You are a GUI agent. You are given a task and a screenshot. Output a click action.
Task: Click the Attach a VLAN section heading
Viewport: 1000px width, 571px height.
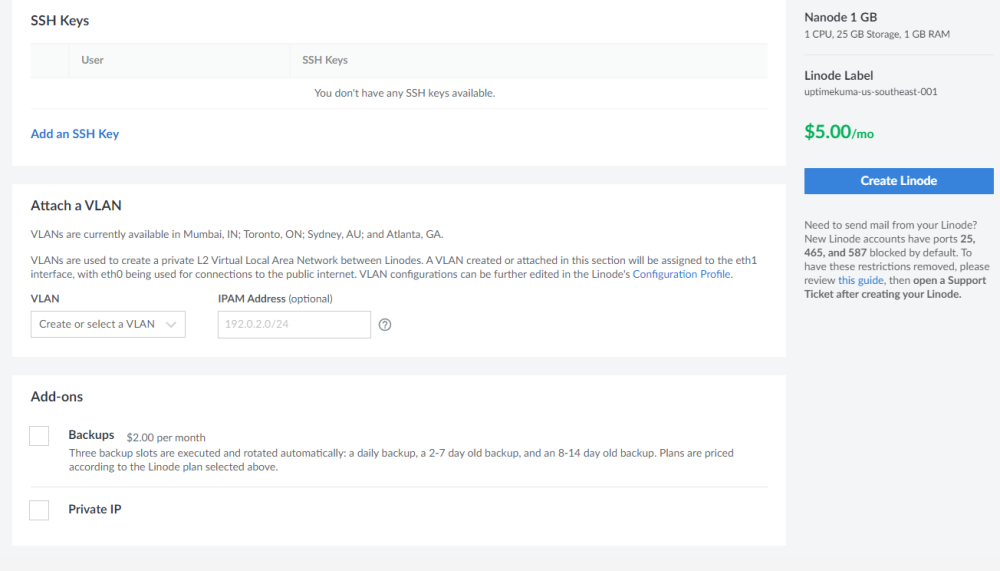(76, 205)
